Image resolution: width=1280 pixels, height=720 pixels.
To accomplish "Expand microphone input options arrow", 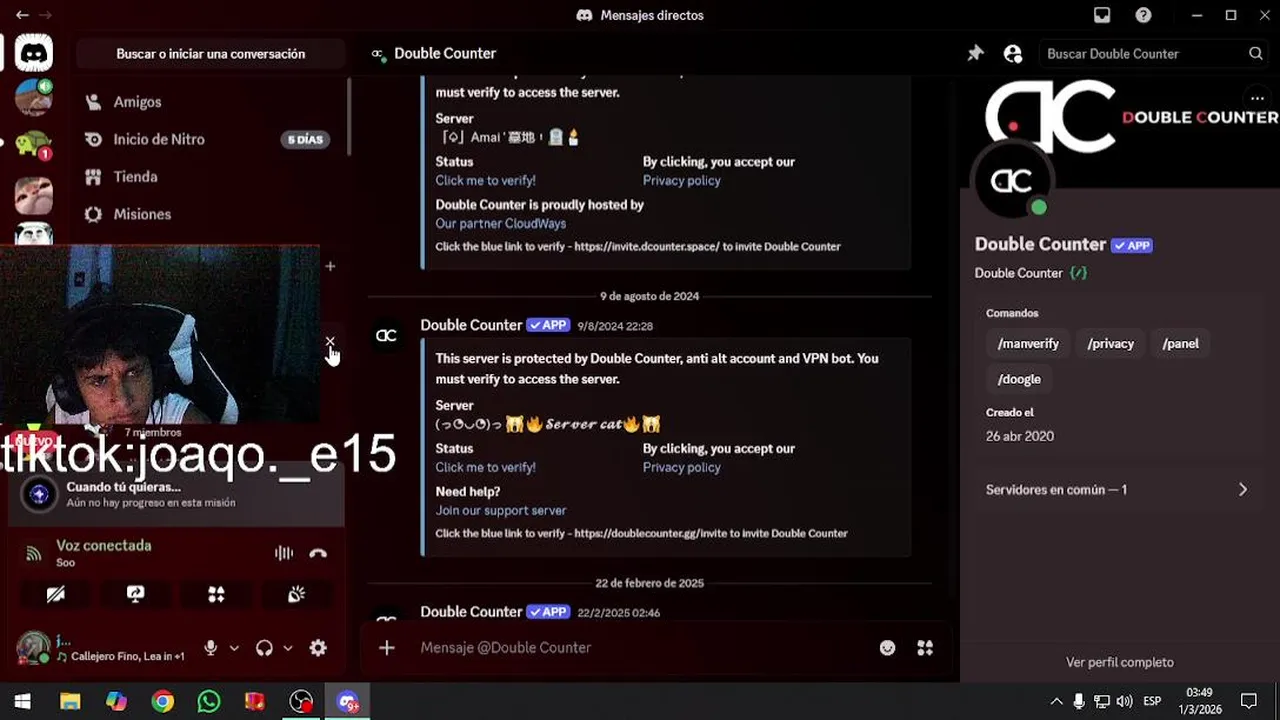I will click(234, 648).
